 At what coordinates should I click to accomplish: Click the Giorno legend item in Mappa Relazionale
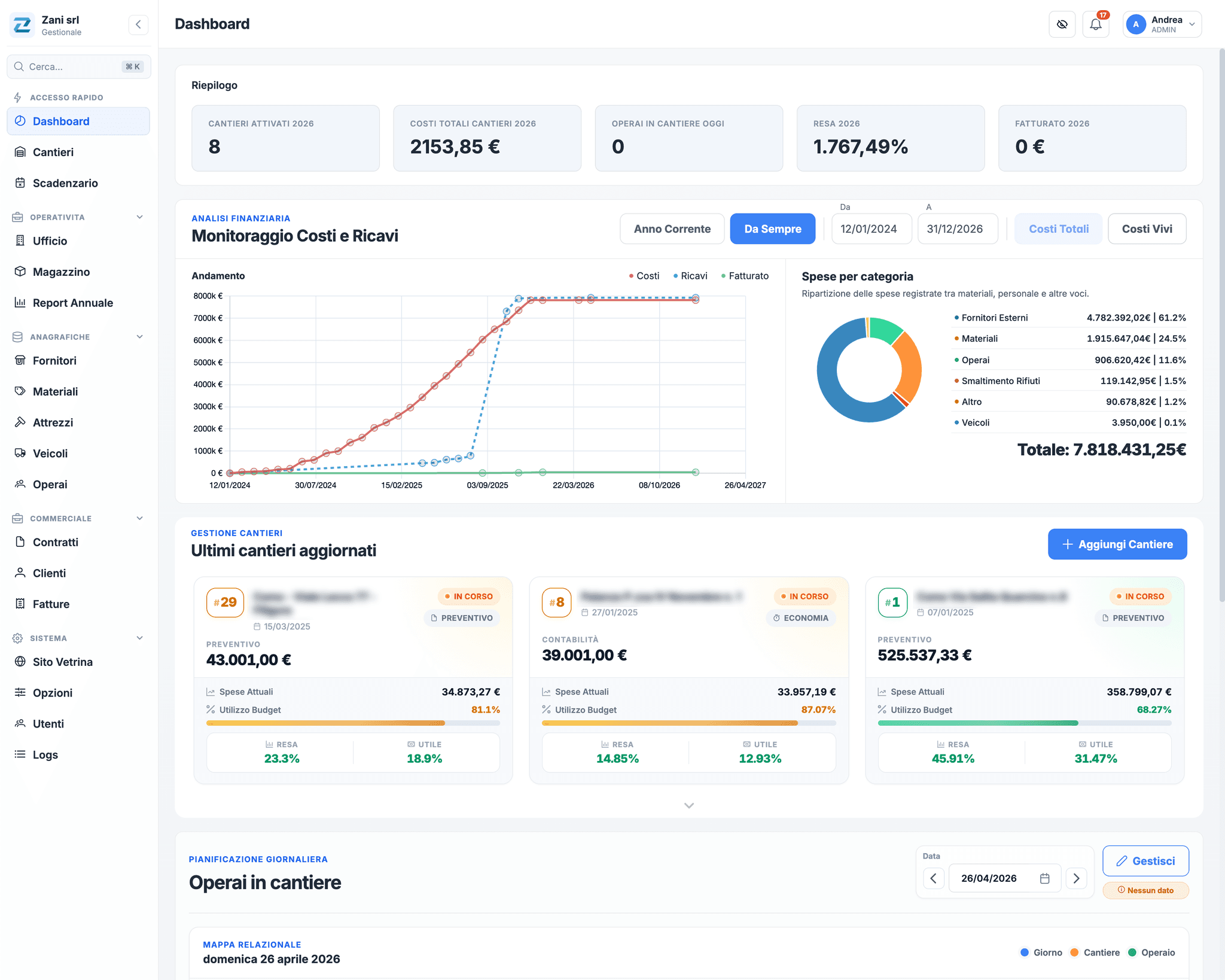pyautogui.click(x=1041, y=952)
